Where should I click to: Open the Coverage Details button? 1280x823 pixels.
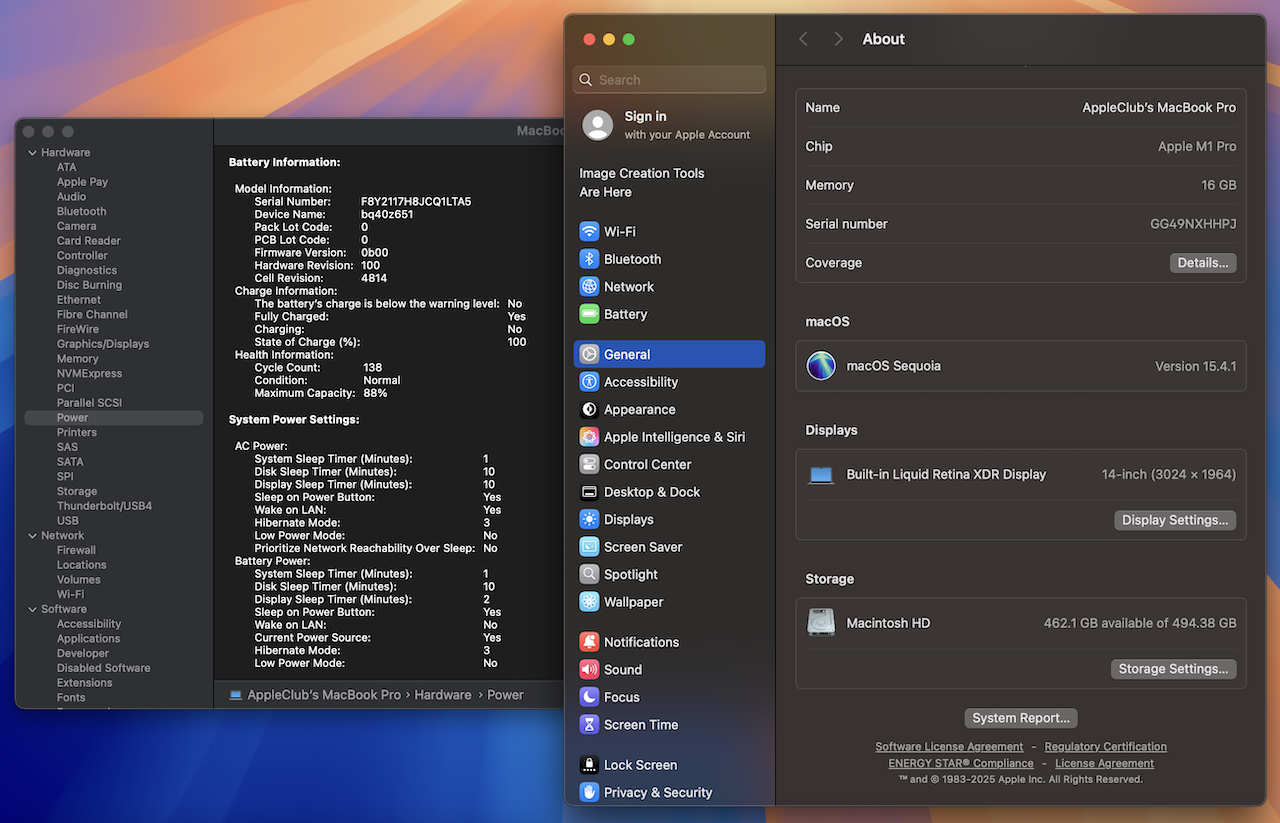pyautogui.click(x=1203, y=263)
